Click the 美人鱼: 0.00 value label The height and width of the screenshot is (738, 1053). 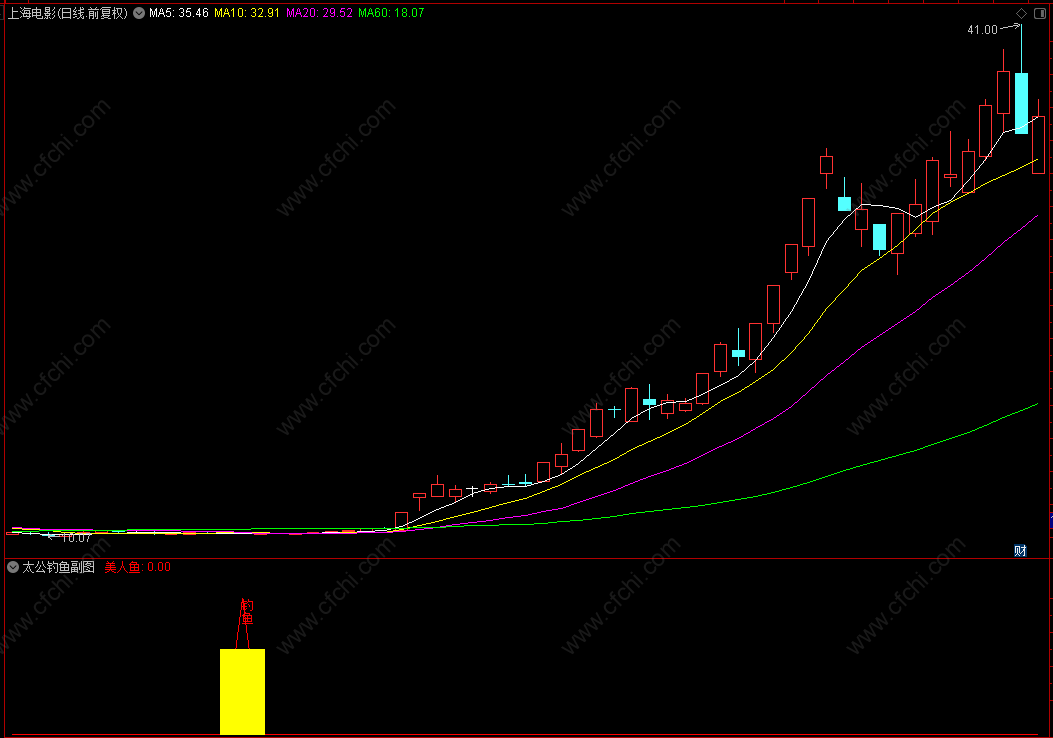tap(138, 567)
